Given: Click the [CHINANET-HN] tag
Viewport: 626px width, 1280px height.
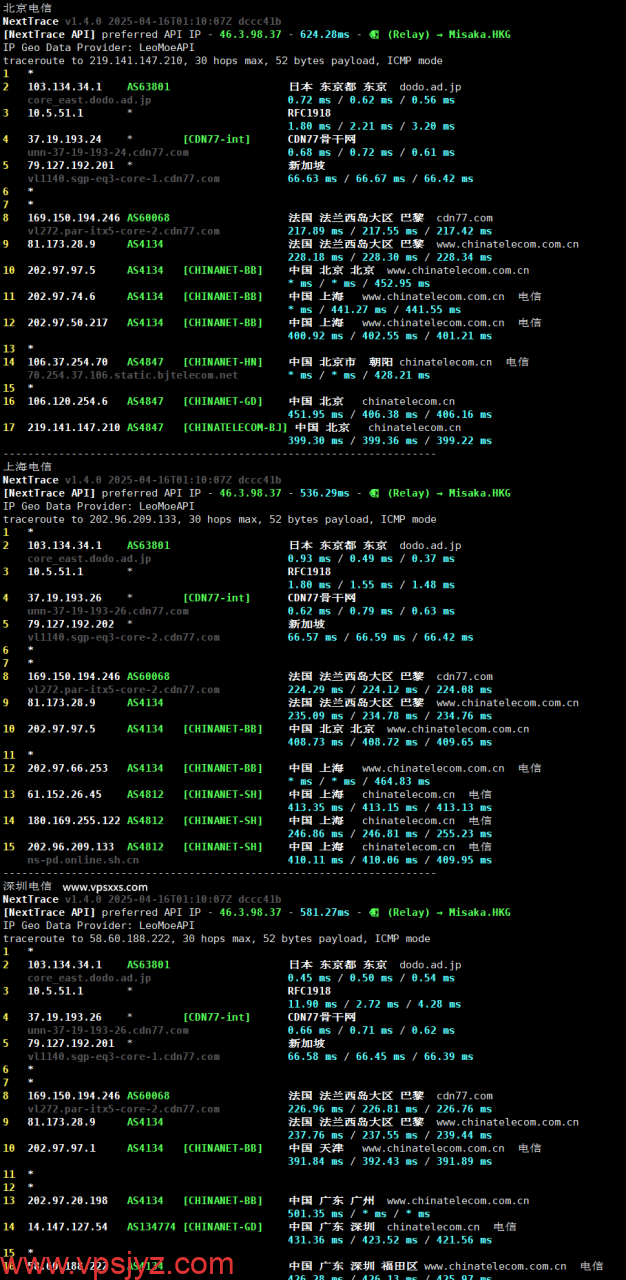Looking at the screenshot, I should 223,362.
